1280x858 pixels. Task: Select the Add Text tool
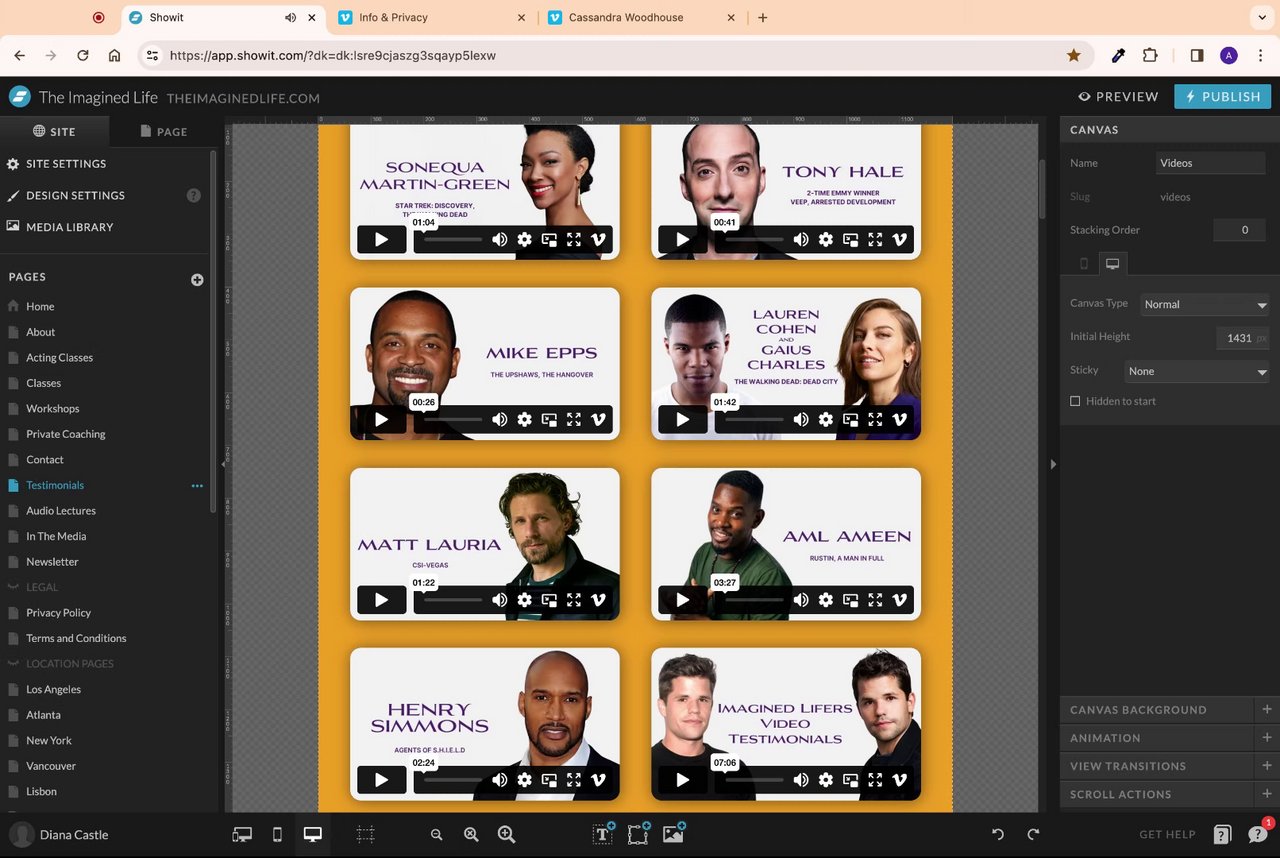click(x=604, y=834)
